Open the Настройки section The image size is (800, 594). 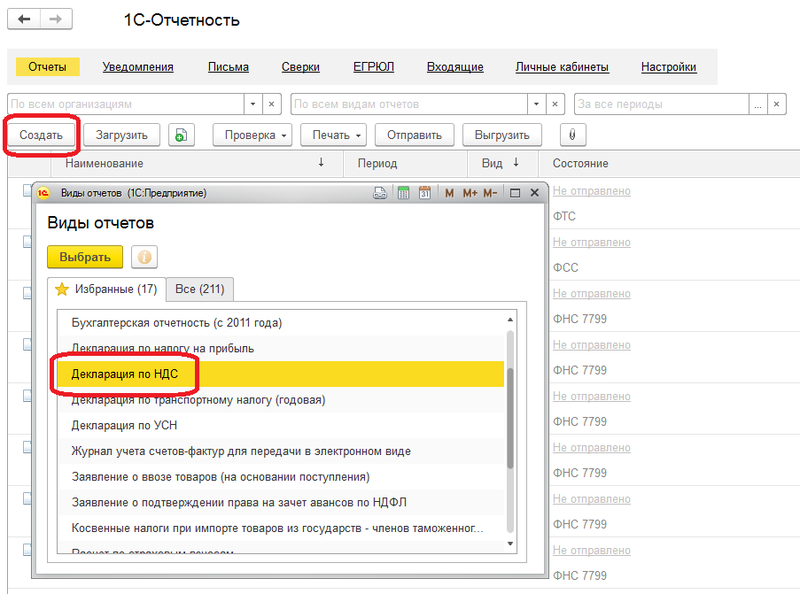tap(668, 67)
